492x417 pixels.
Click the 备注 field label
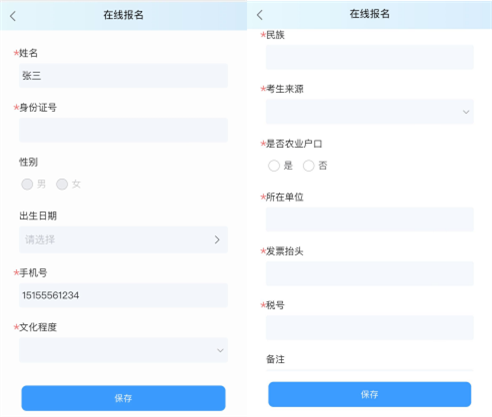click(275, 359)
